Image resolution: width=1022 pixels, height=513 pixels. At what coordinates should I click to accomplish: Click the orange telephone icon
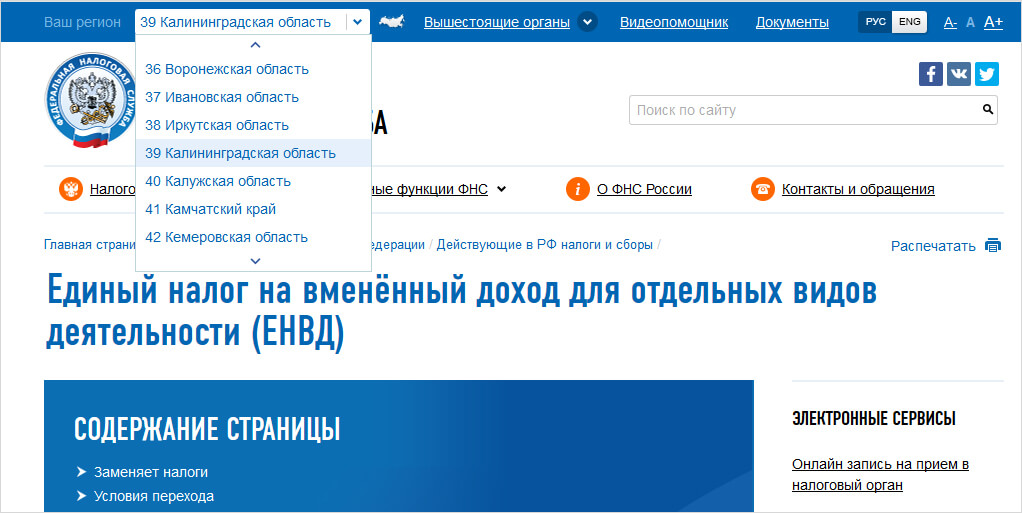point(763,189)
